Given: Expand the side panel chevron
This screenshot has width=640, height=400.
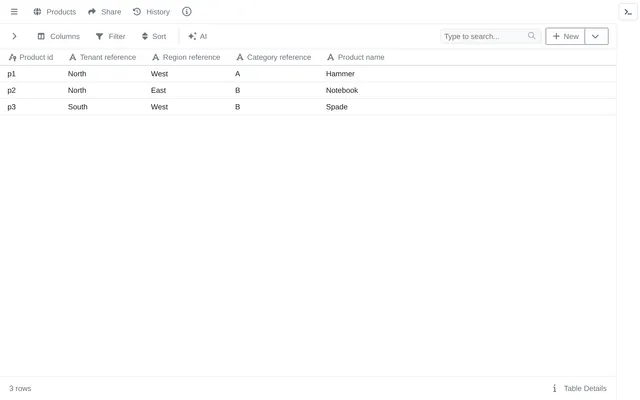Looking at the screenshot, I should (x=14, y=36).
